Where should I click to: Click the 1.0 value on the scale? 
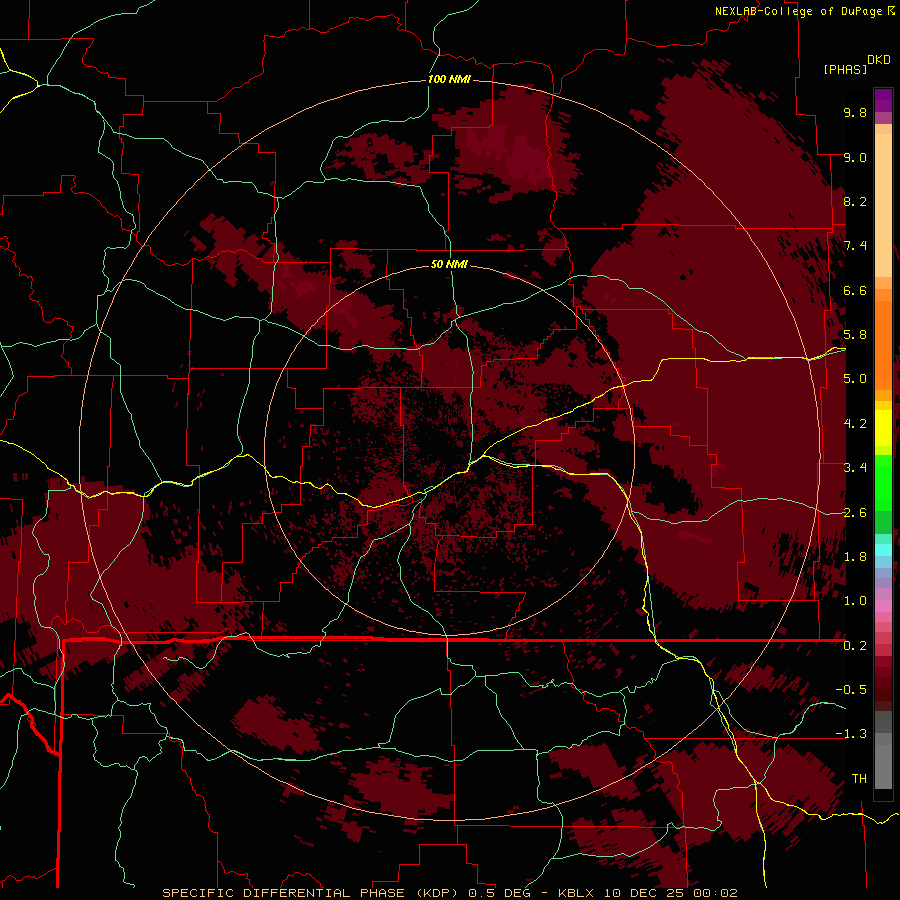tap(855, 601)
